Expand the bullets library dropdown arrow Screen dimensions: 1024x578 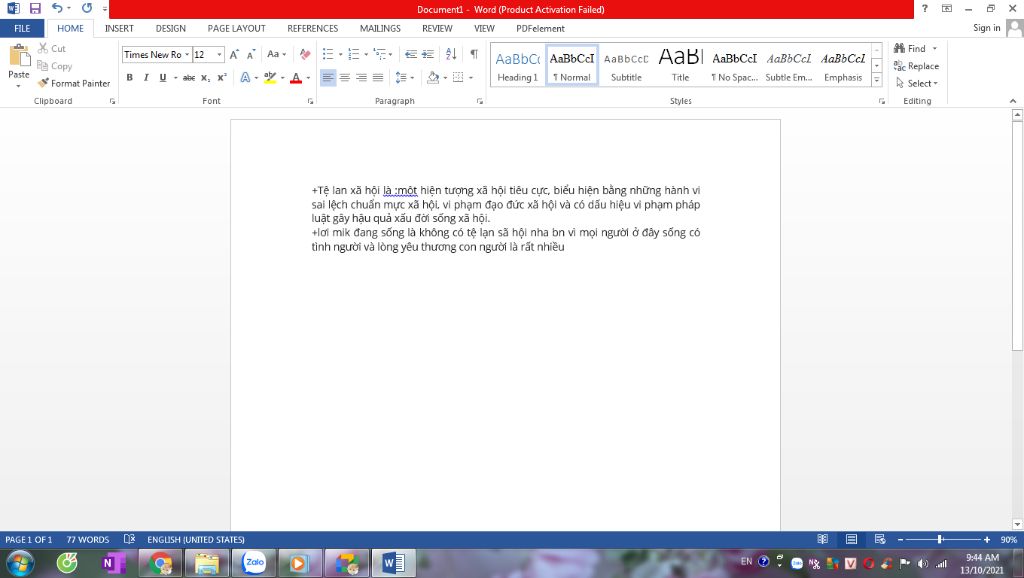340,54
